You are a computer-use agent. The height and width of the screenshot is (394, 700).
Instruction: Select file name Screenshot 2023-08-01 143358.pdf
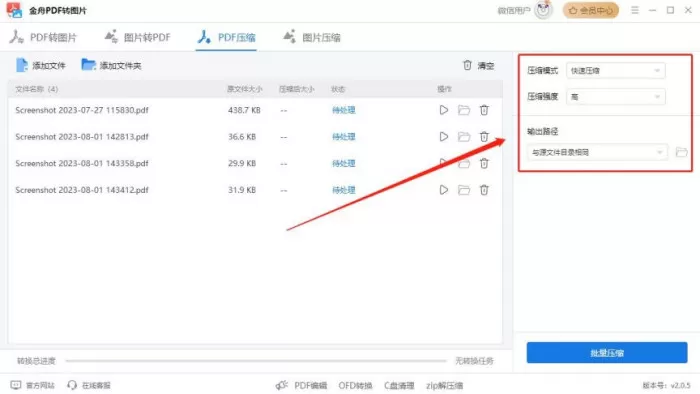pos(82,163)
